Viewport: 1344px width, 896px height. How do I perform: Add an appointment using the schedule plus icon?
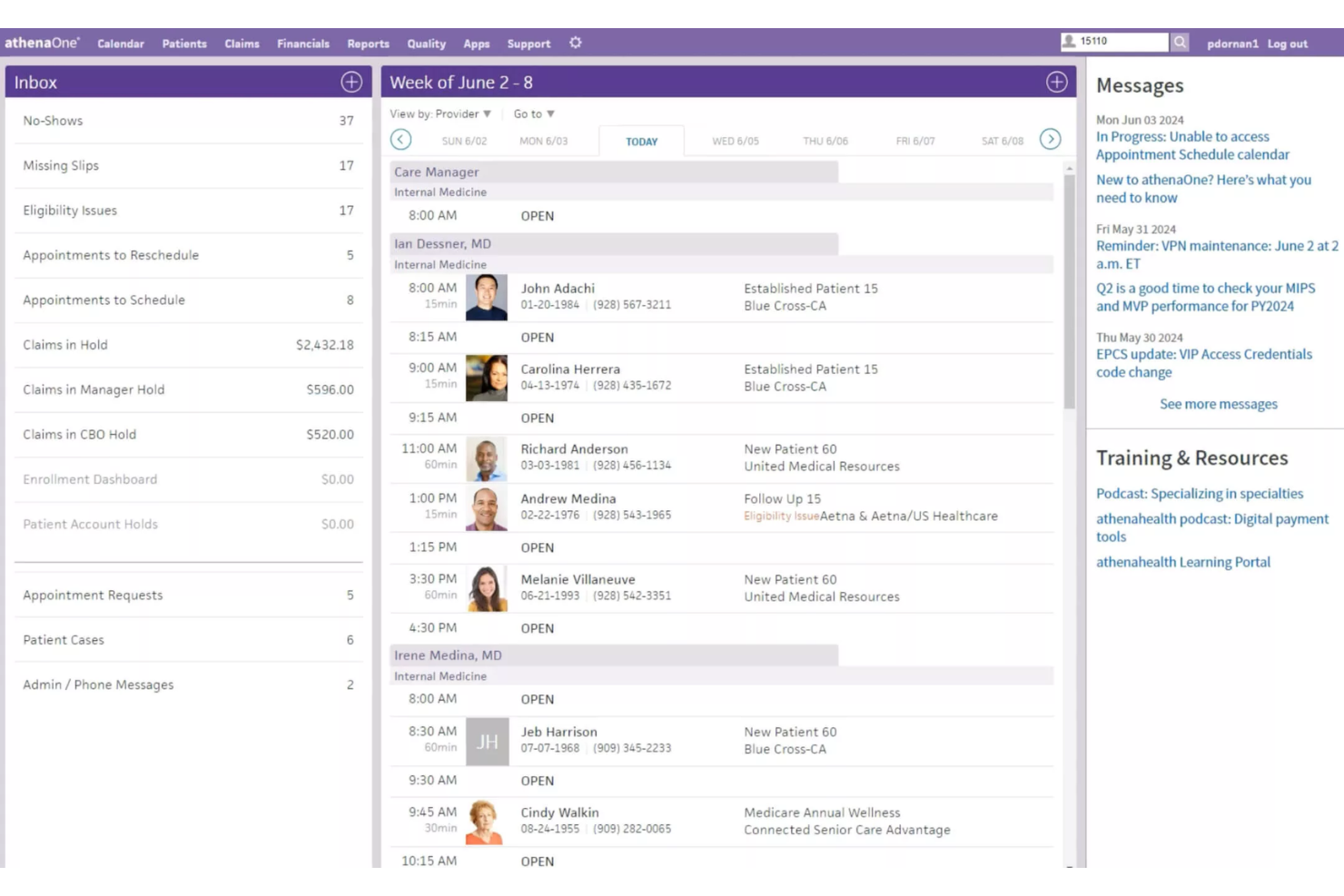click(x=1056, y=81)
